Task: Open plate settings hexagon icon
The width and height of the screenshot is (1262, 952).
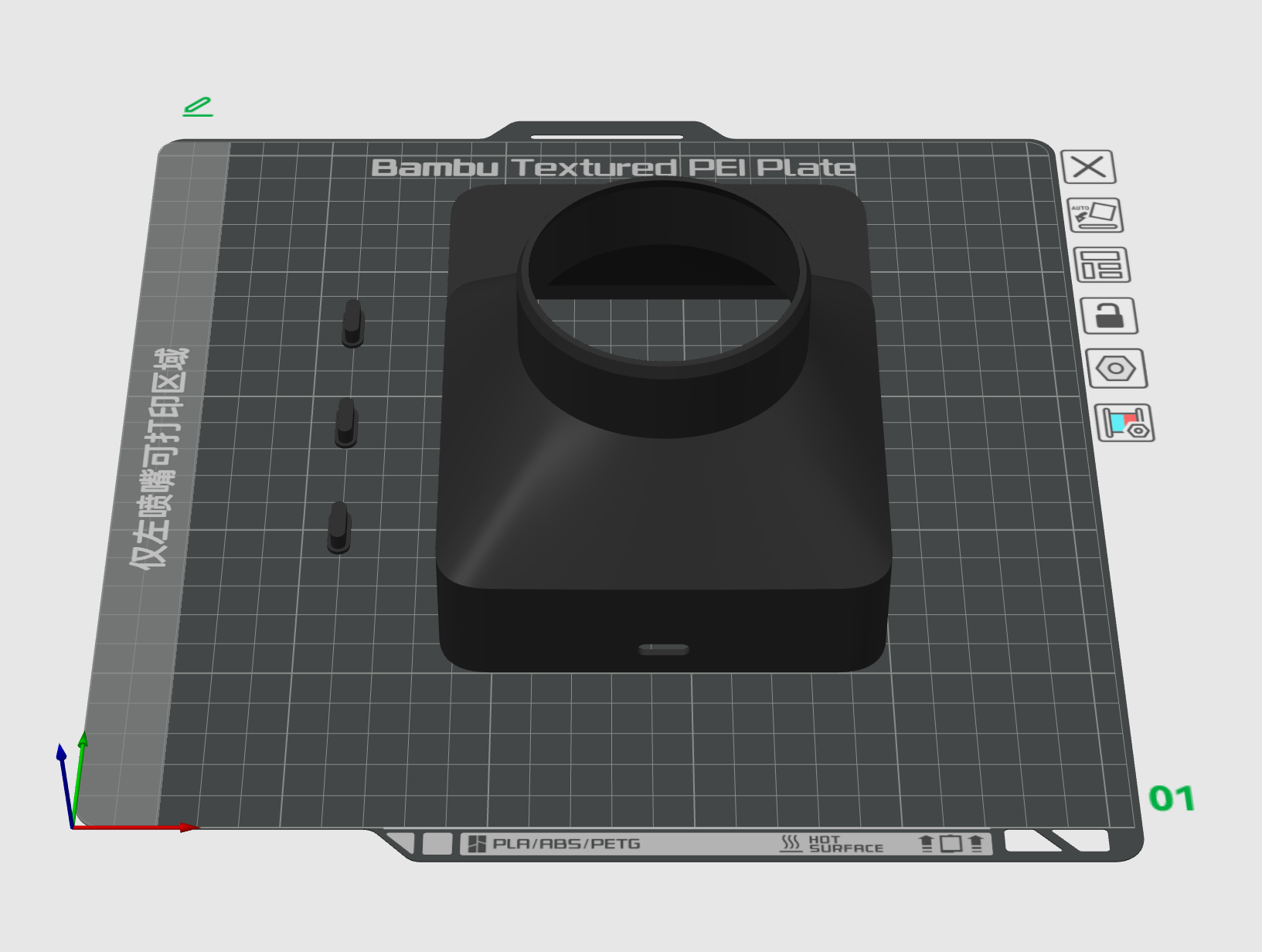Action: point(1117,369)
